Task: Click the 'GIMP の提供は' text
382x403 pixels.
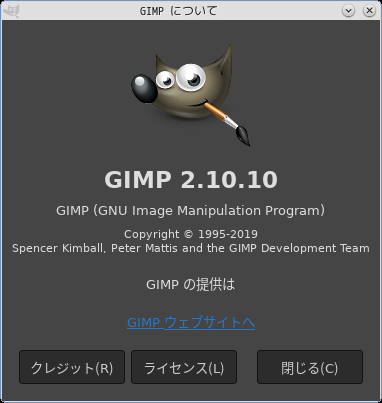Action: [191, 284]
